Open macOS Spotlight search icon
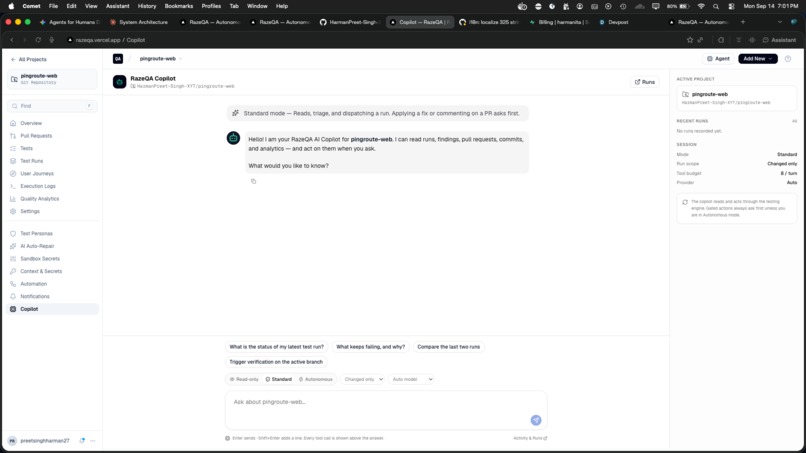The width and height of the screenshot is (806, 453). (716, 6)
